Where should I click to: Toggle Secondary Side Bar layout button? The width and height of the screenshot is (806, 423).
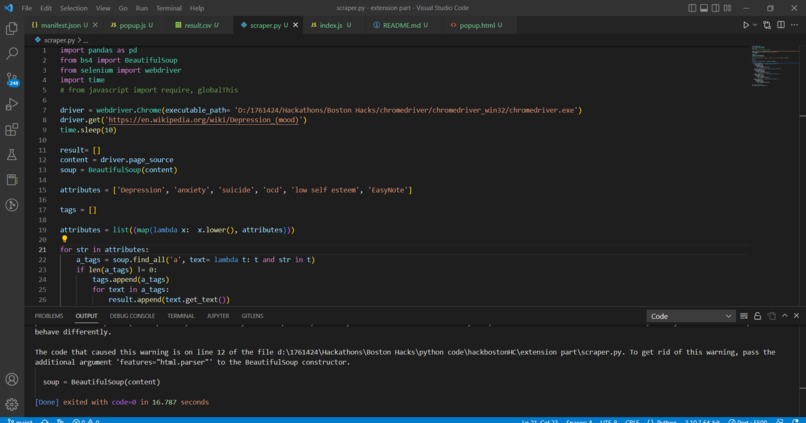pos(716,8)
